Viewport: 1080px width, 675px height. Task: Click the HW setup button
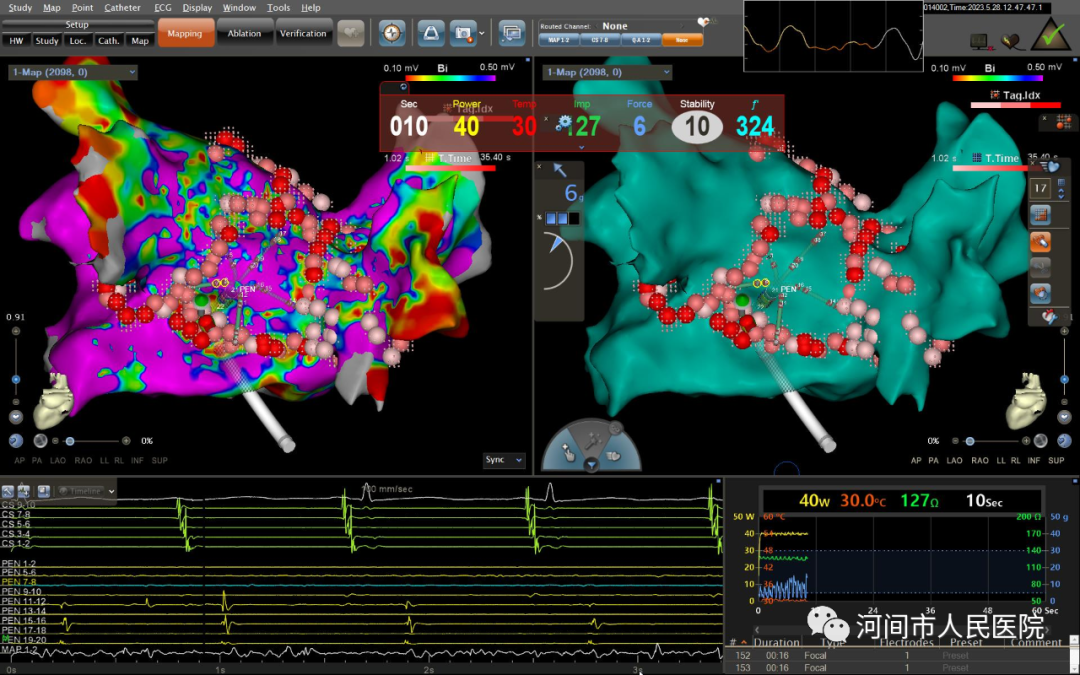coord(17,41)
